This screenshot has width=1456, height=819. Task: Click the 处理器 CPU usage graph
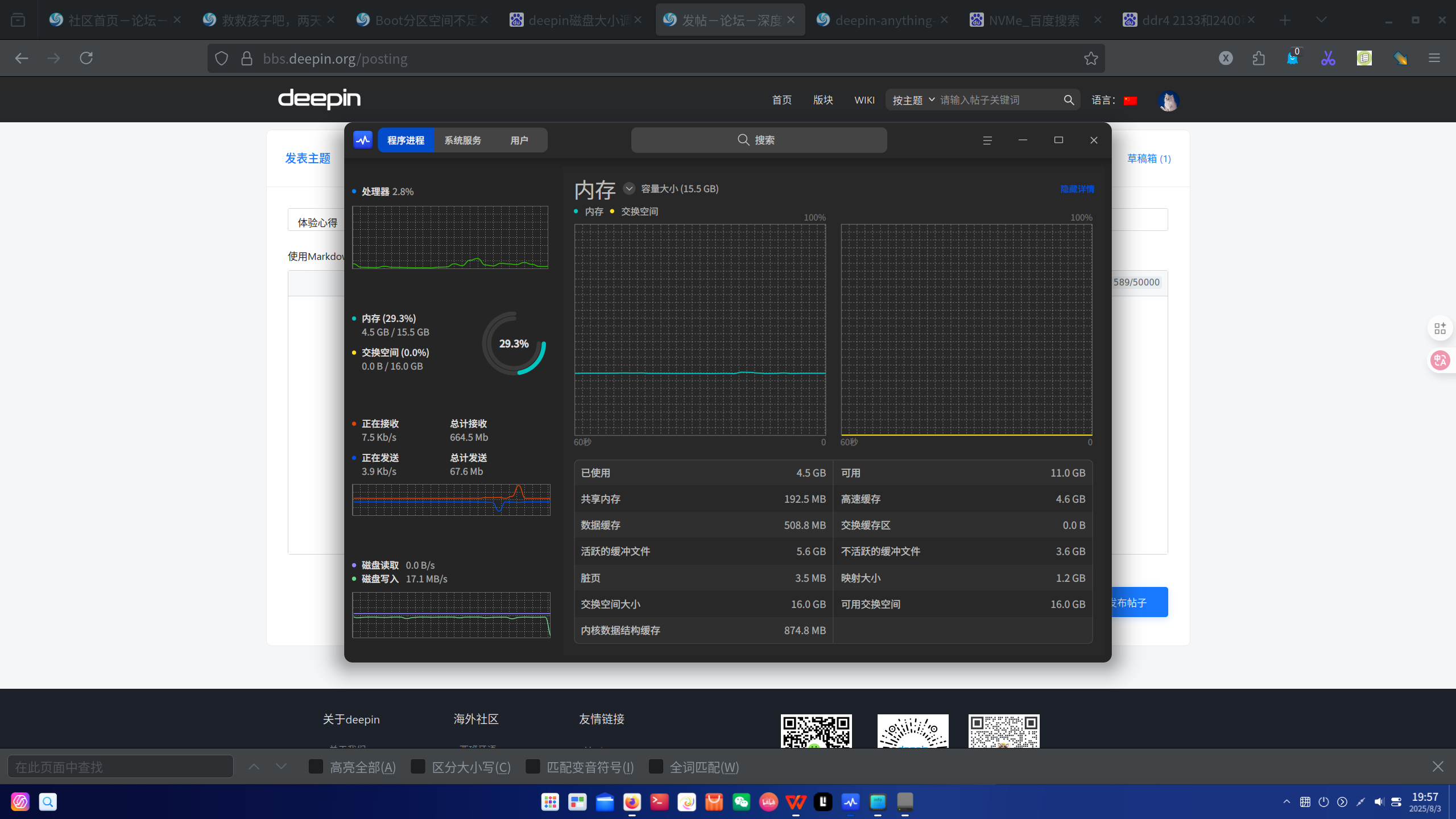450,237
